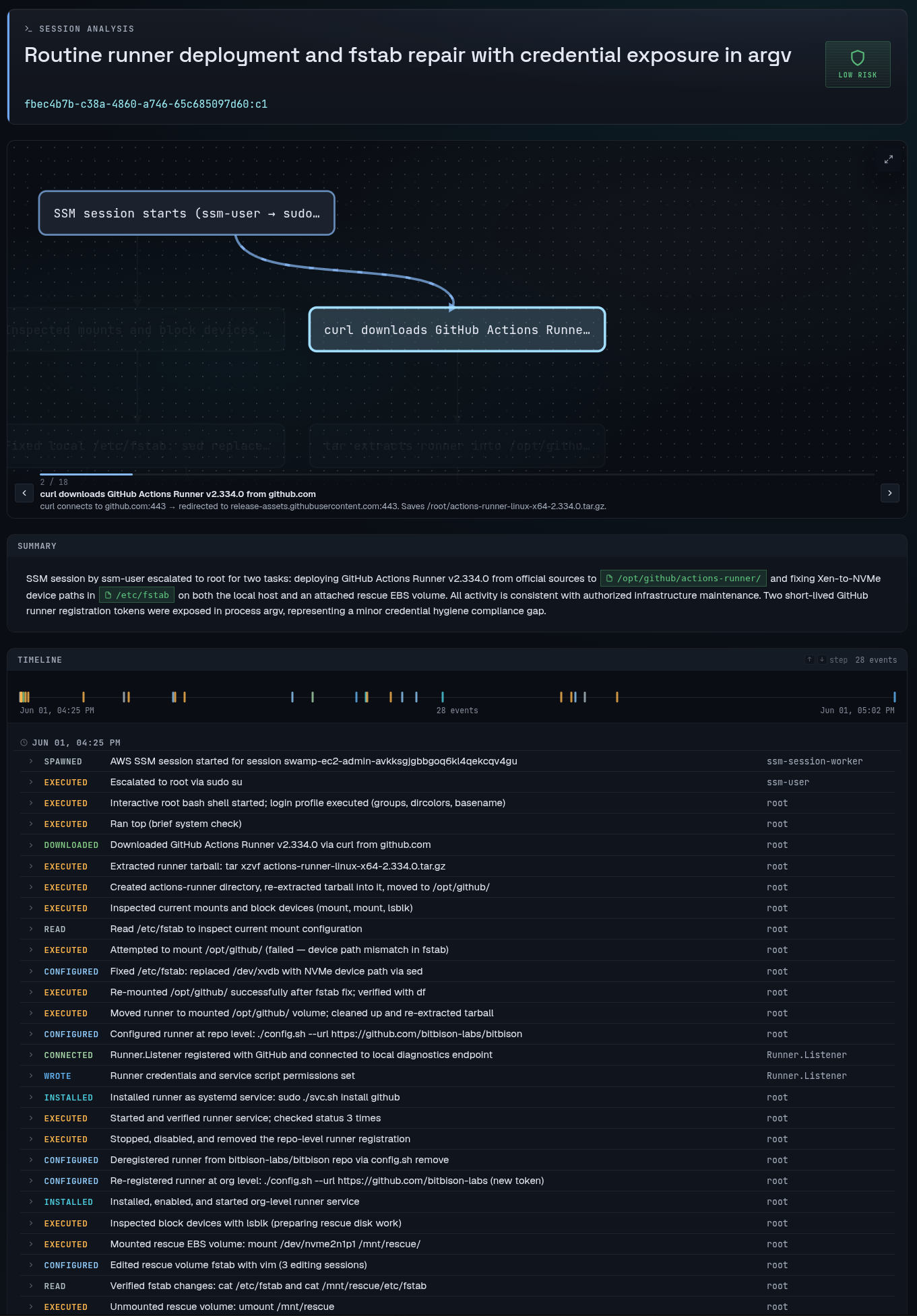Expand the Read /etc/fstab row
This screenshot has height=1316, width=917.
point(457,929)
